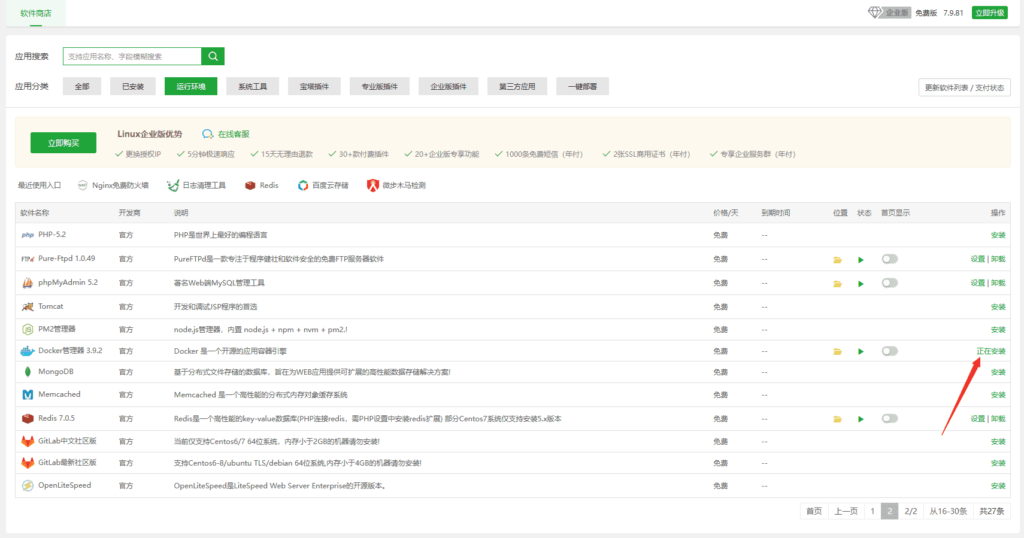The image size is (1024, 538).
Task: Click Docker管理器 green play status icon
Action: (x=861, y=352)
